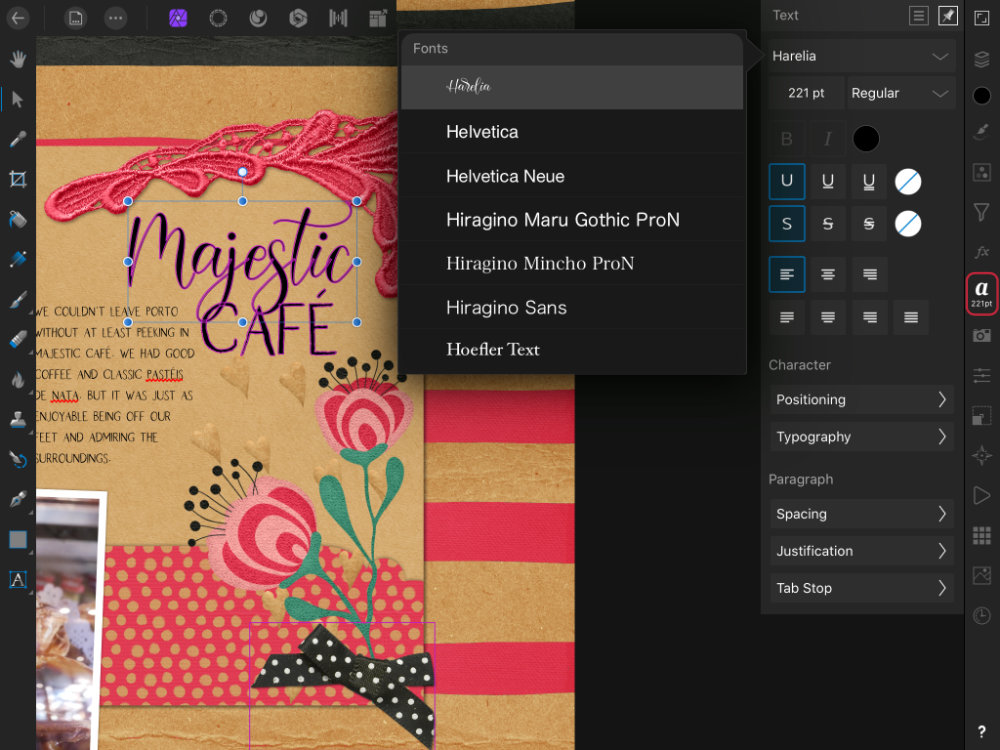Expand the Justification section

point(862,551)
